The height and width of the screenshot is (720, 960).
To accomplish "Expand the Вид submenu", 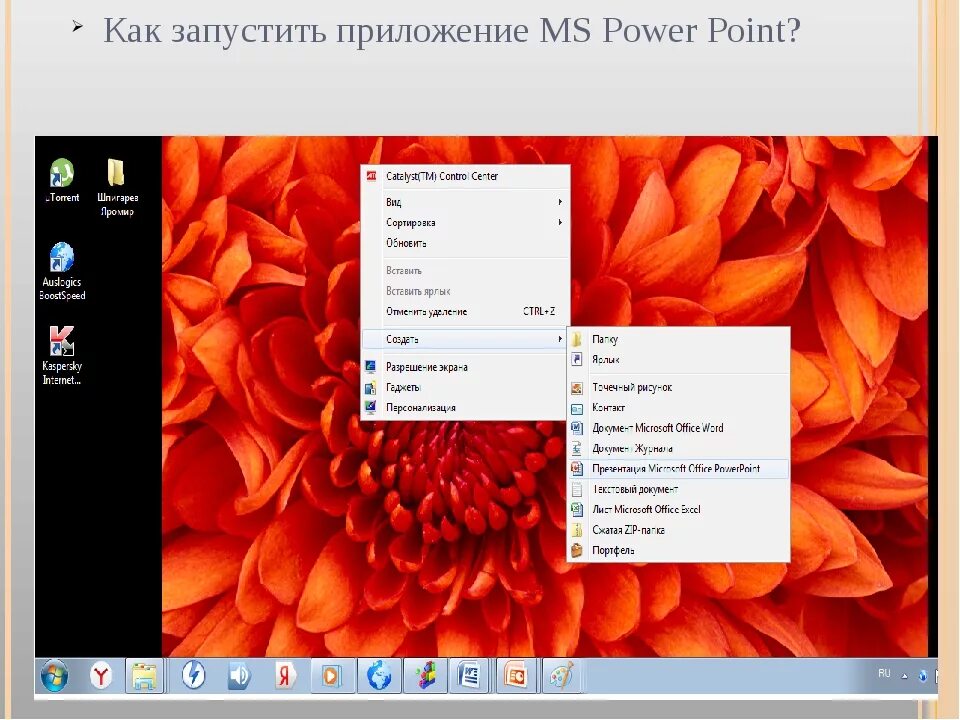I will (x=465, y=202).
